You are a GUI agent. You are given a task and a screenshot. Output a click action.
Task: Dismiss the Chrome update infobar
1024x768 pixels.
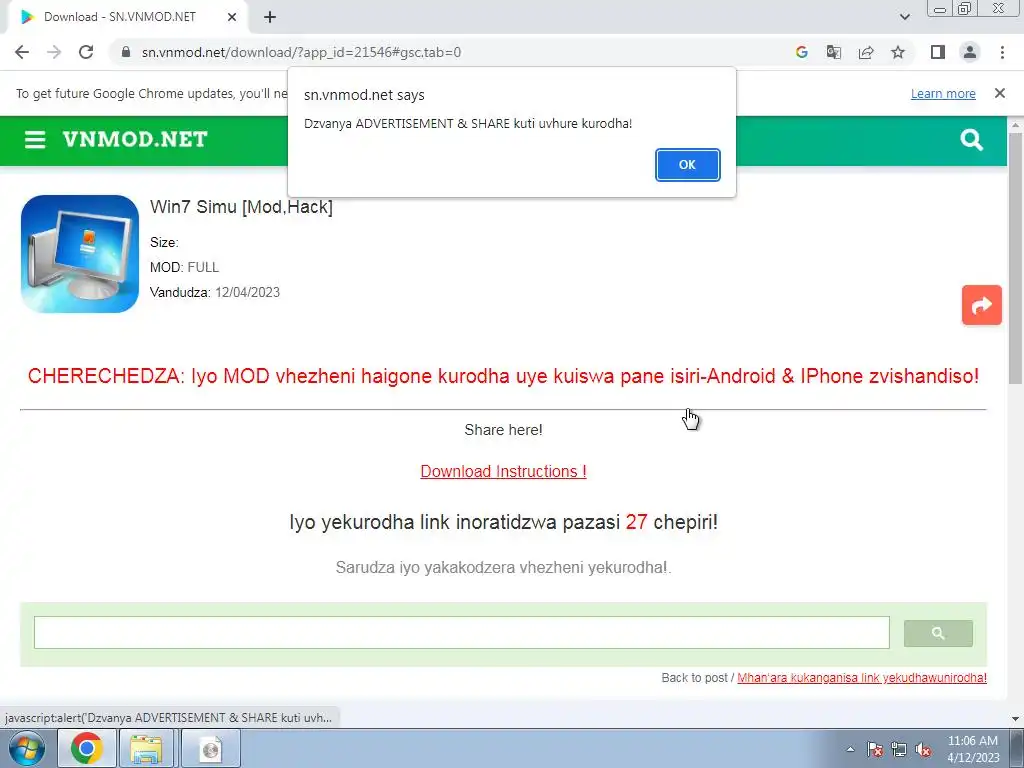(x=999, y=93)
